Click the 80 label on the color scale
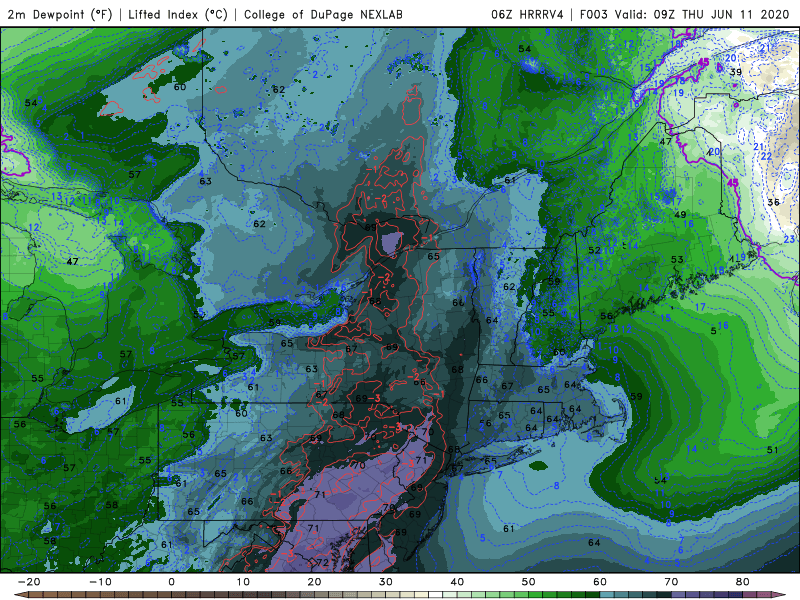 click(743, 582)
